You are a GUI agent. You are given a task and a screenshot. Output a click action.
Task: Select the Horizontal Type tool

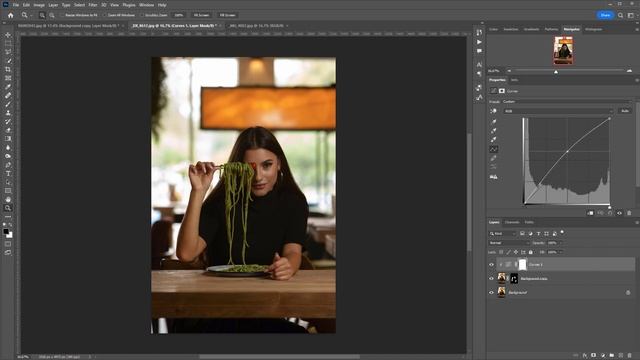pyautogui.click(x=8, y=173)
